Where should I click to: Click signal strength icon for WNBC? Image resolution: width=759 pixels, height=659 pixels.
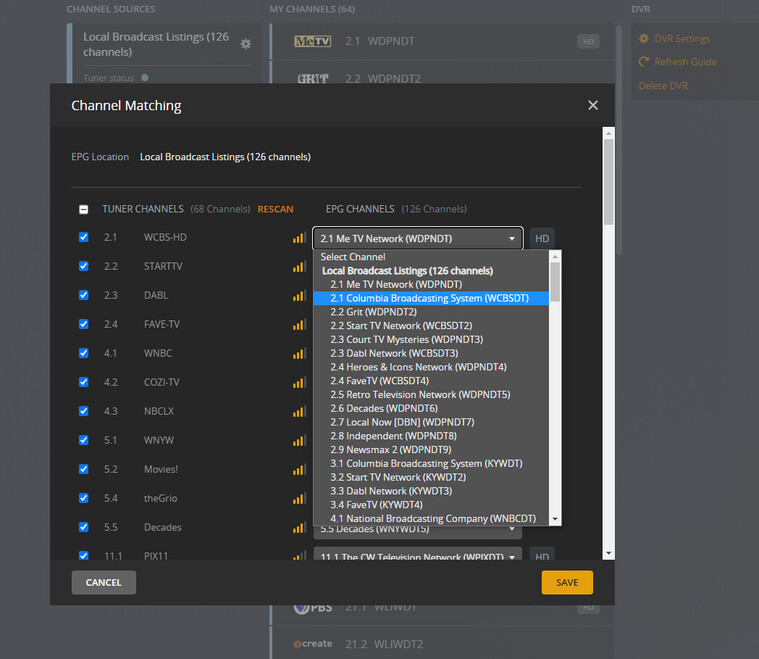tap(299, 354)
